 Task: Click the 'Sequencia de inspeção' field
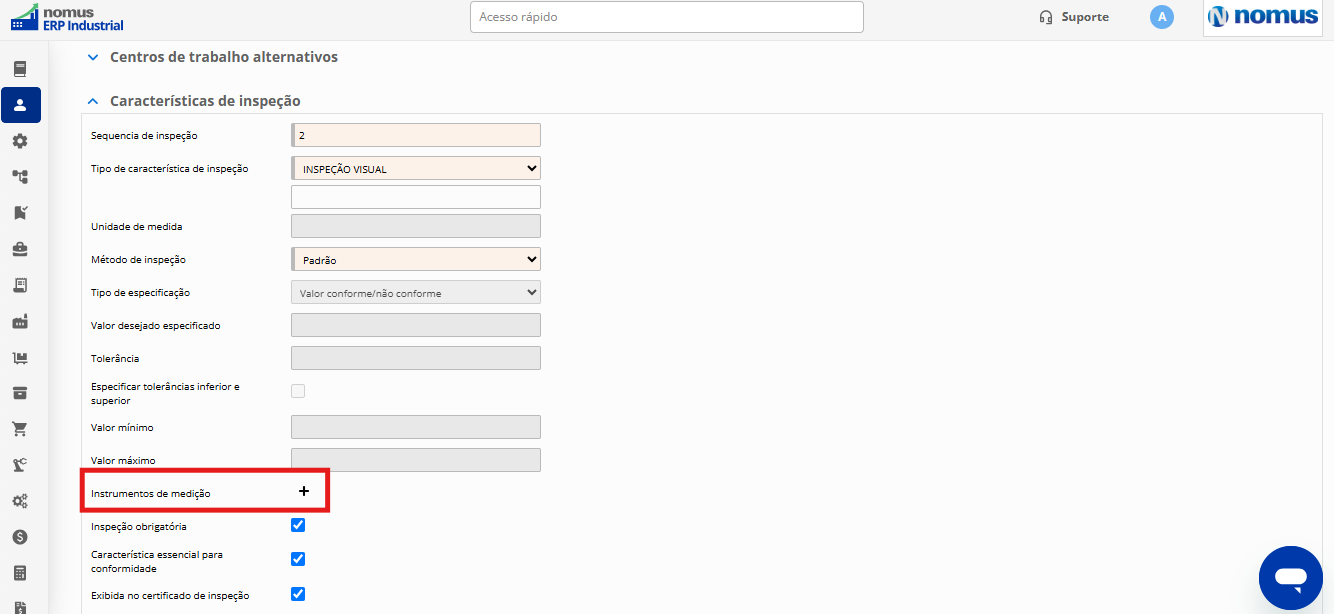click(416, 135)
